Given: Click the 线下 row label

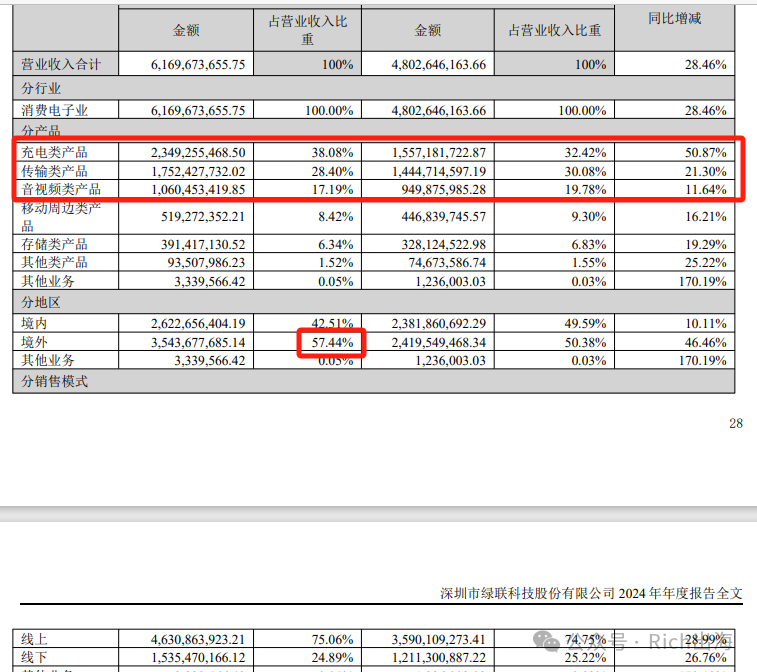Looking at the screenshot, I should [34, 658].
